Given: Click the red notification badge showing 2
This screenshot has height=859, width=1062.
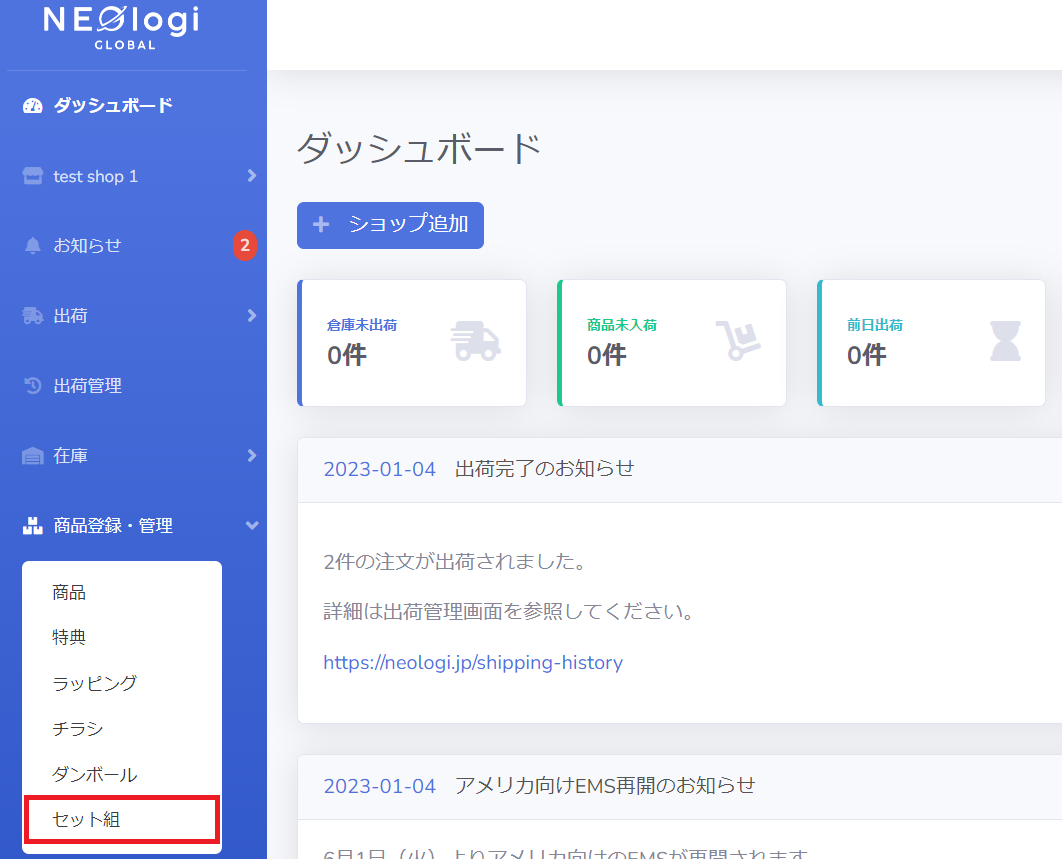Looking at the screenshot, I should pos(245,245).
